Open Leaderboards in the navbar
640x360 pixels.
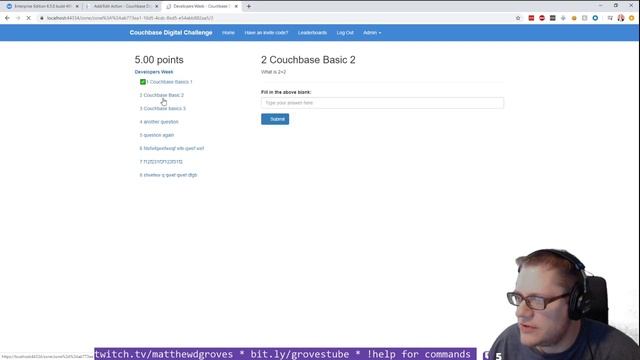point(312,33)
